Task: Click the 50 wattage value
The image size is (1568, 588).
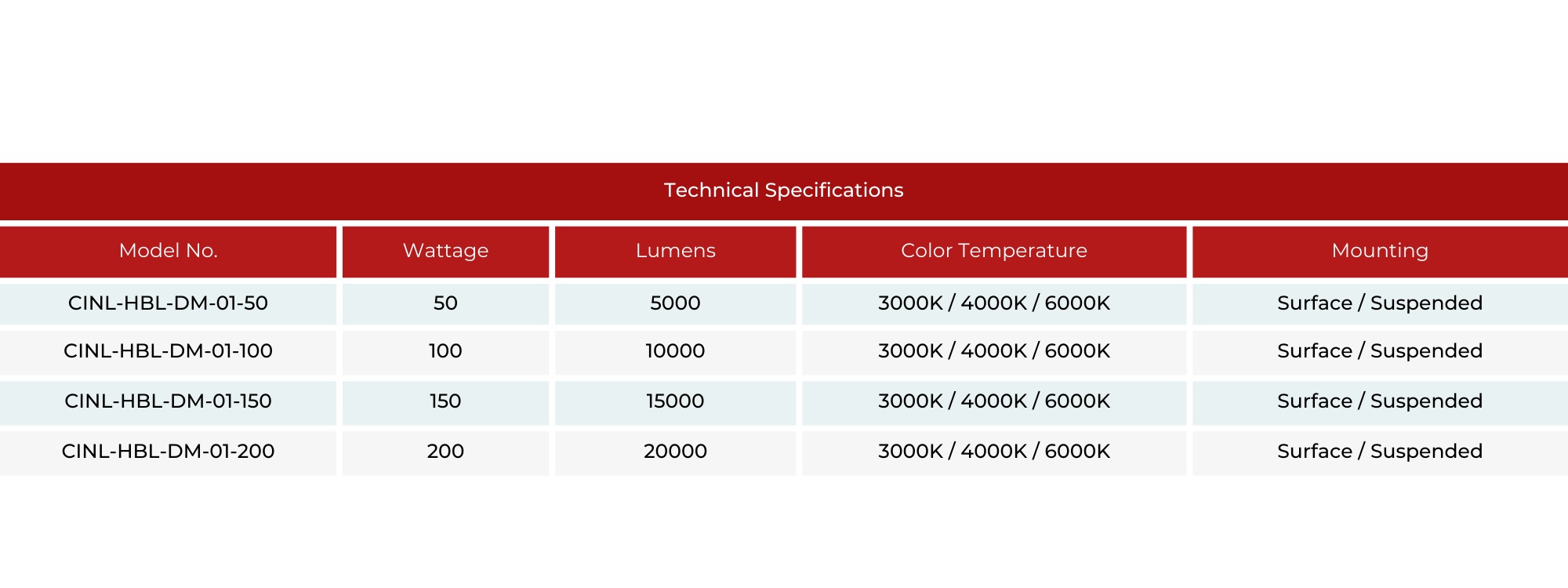Action: point(445,303)
